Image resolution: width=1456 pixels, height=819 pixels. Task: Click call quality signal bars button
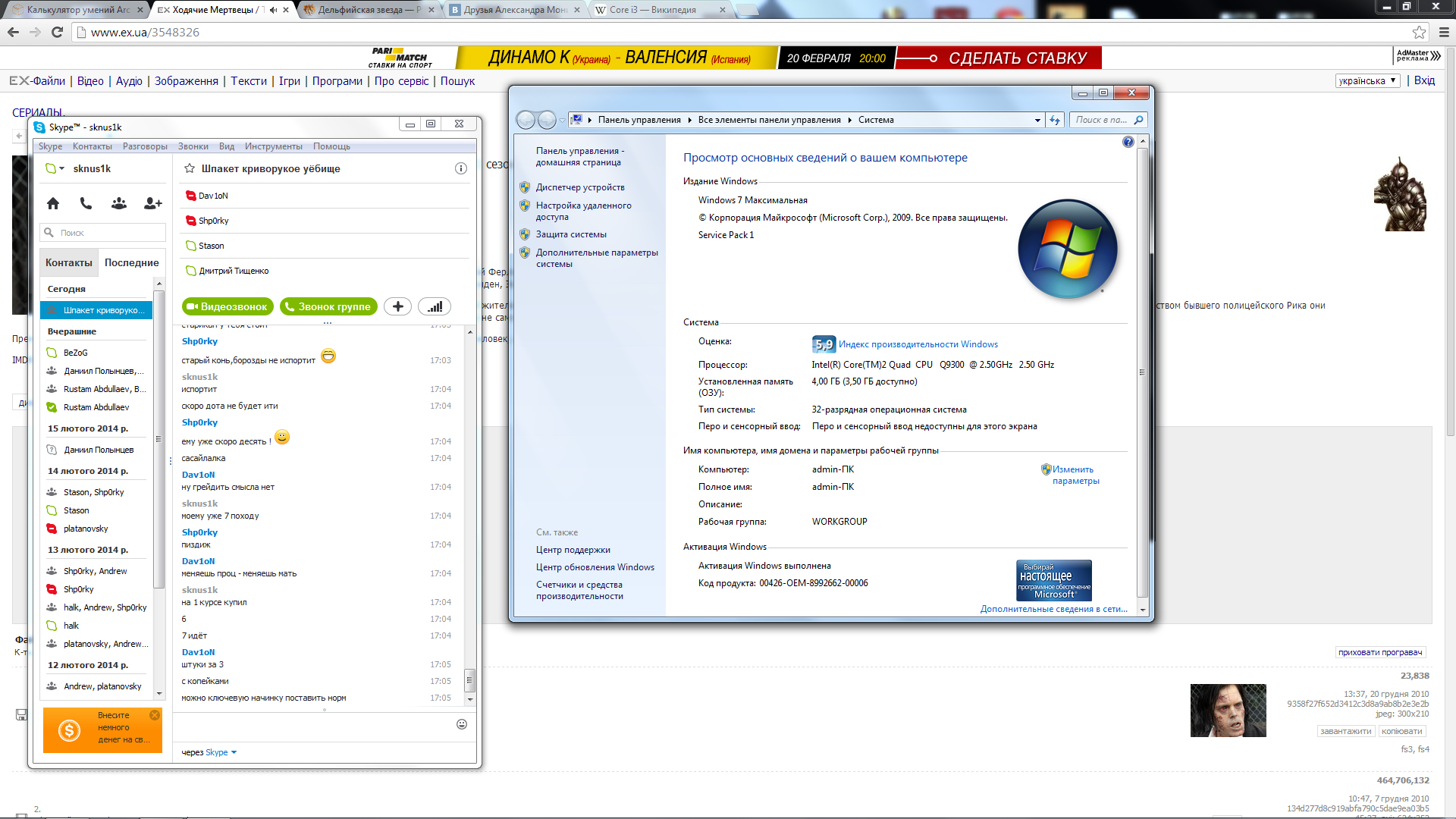(435, 306)
